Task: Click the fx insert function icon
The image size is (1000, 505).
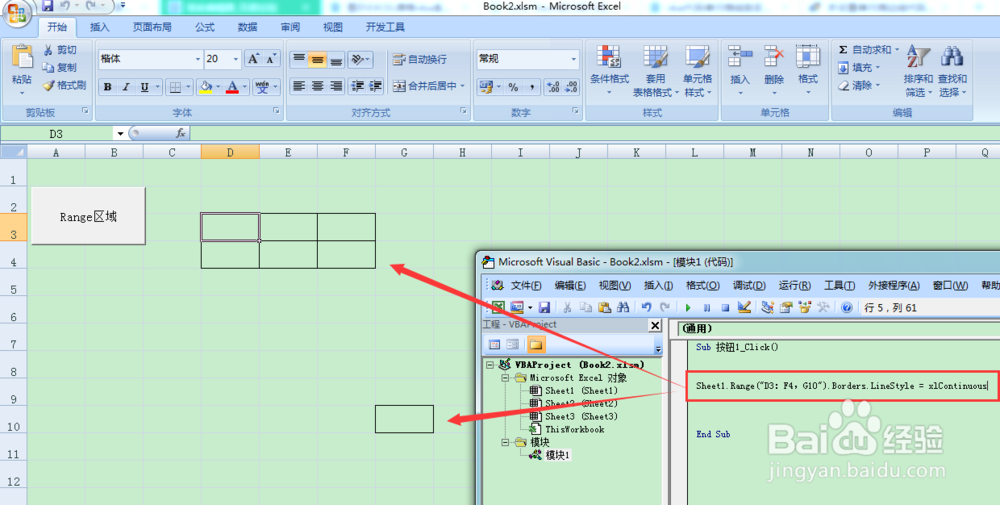Action: tap(180, 133)
